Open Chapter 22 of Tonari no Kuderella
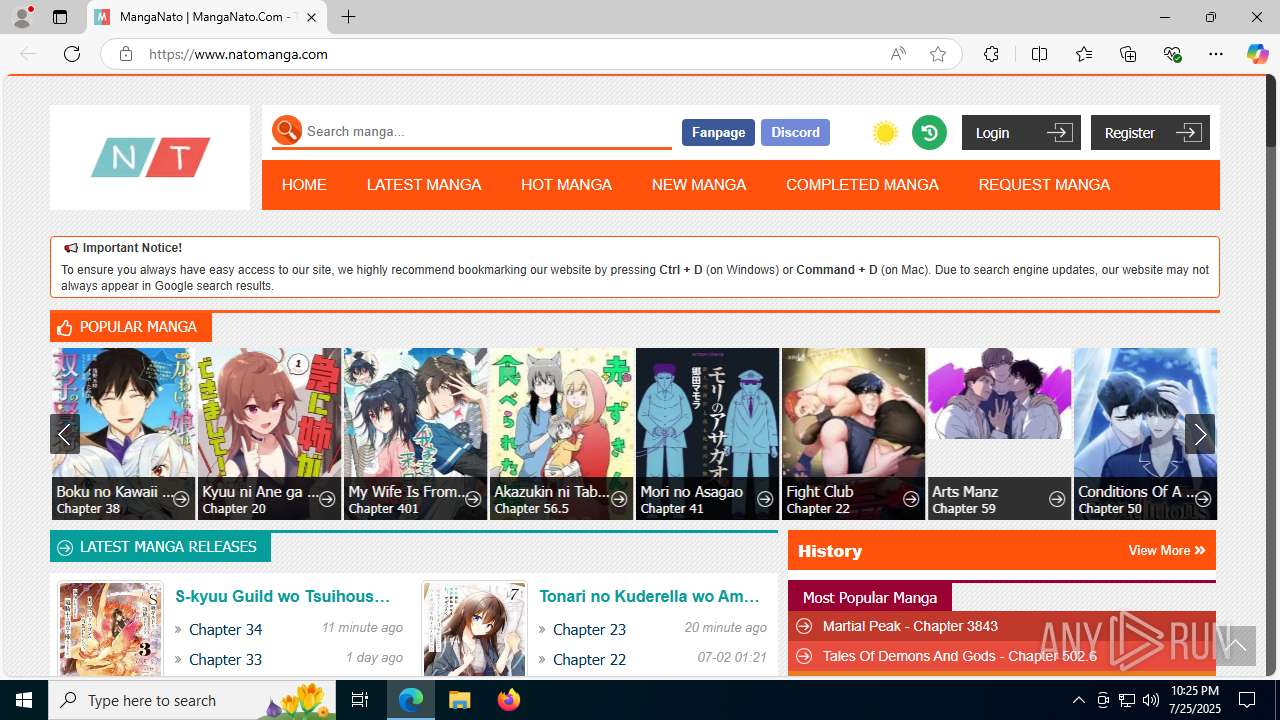This screenshot has height=720, width=1280. tap(590, 659)
